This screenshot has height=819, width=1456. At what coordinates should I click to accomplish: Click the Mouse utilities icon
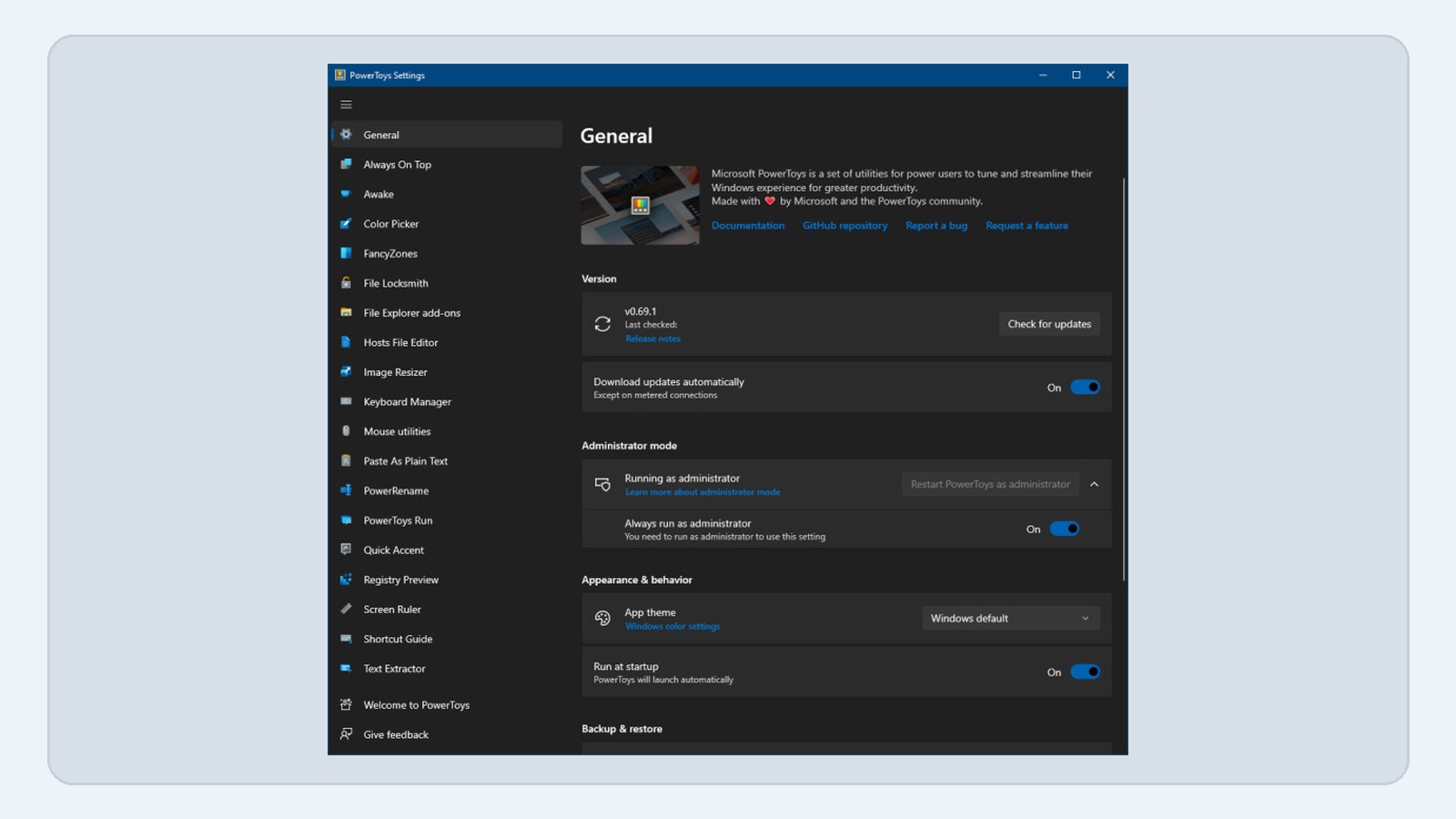(x=346, y=431)
